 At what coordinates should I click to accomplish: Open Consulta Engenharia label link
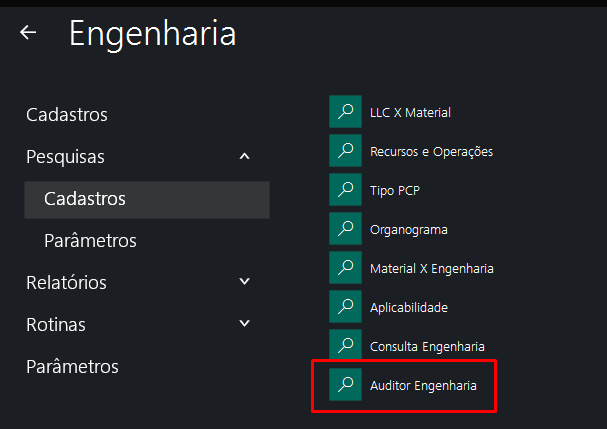427,346
